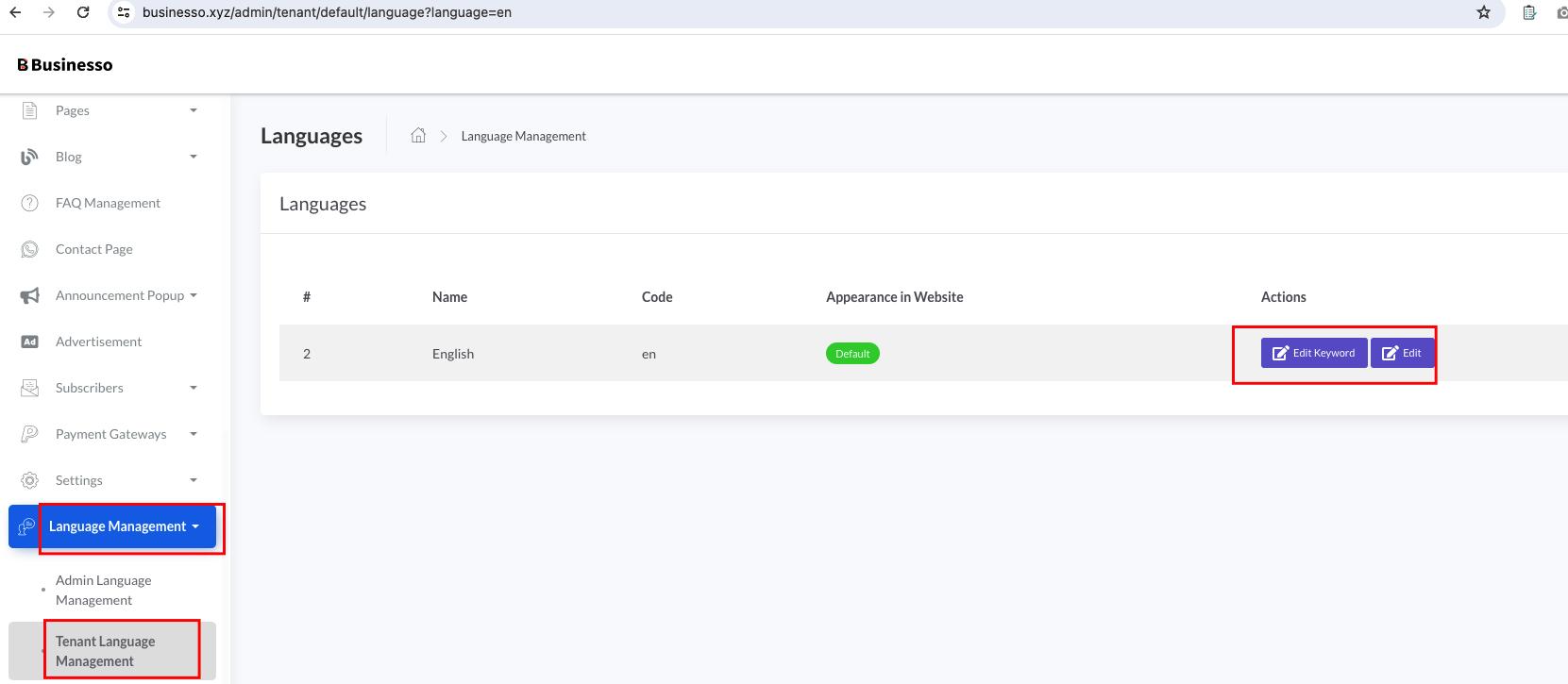This screenshot has height=684, width=1568.
Task: Click Appearance in Website column header
Action: [x=895, y=296]
